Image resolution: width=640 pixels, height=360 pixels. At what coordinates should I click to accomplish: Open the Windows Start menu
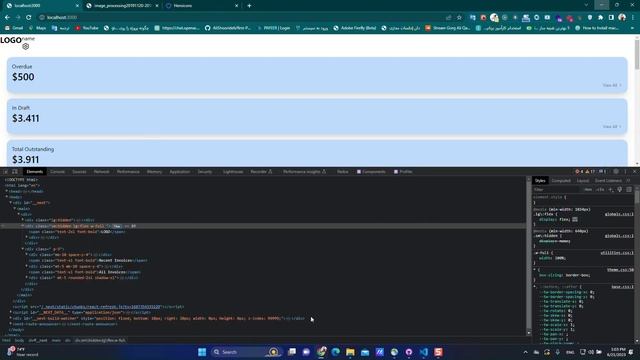[x=202, y=352]
